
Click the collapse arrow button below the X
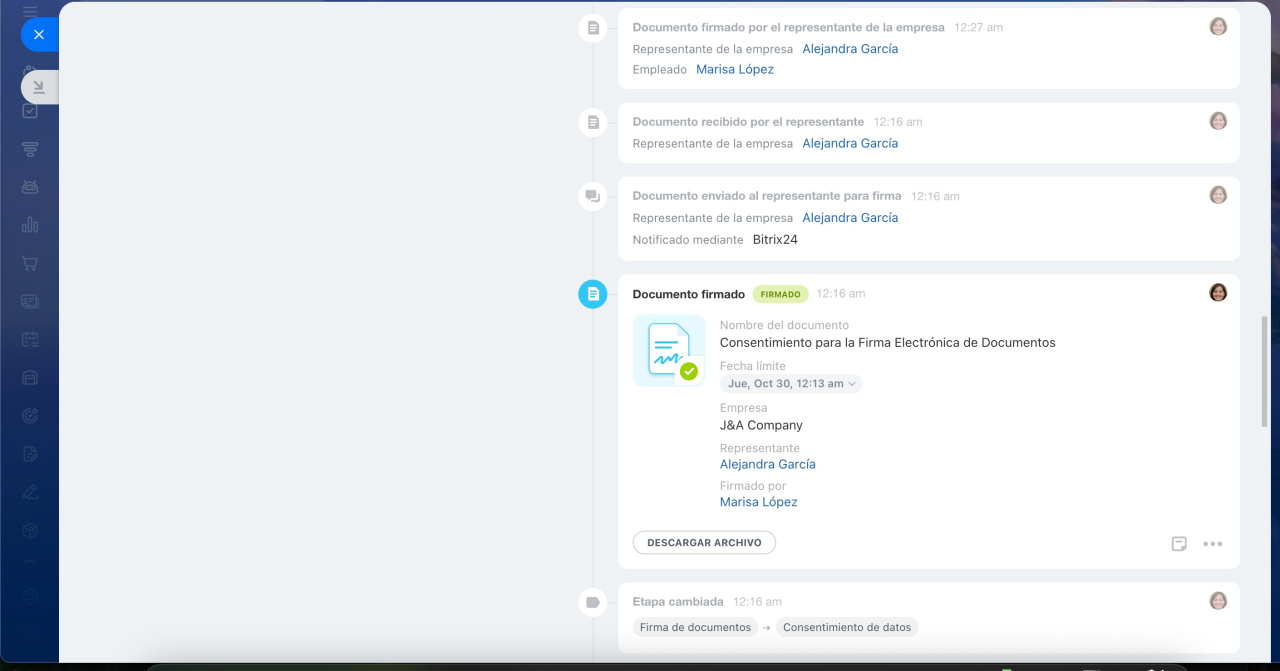[x=39, y=87]
